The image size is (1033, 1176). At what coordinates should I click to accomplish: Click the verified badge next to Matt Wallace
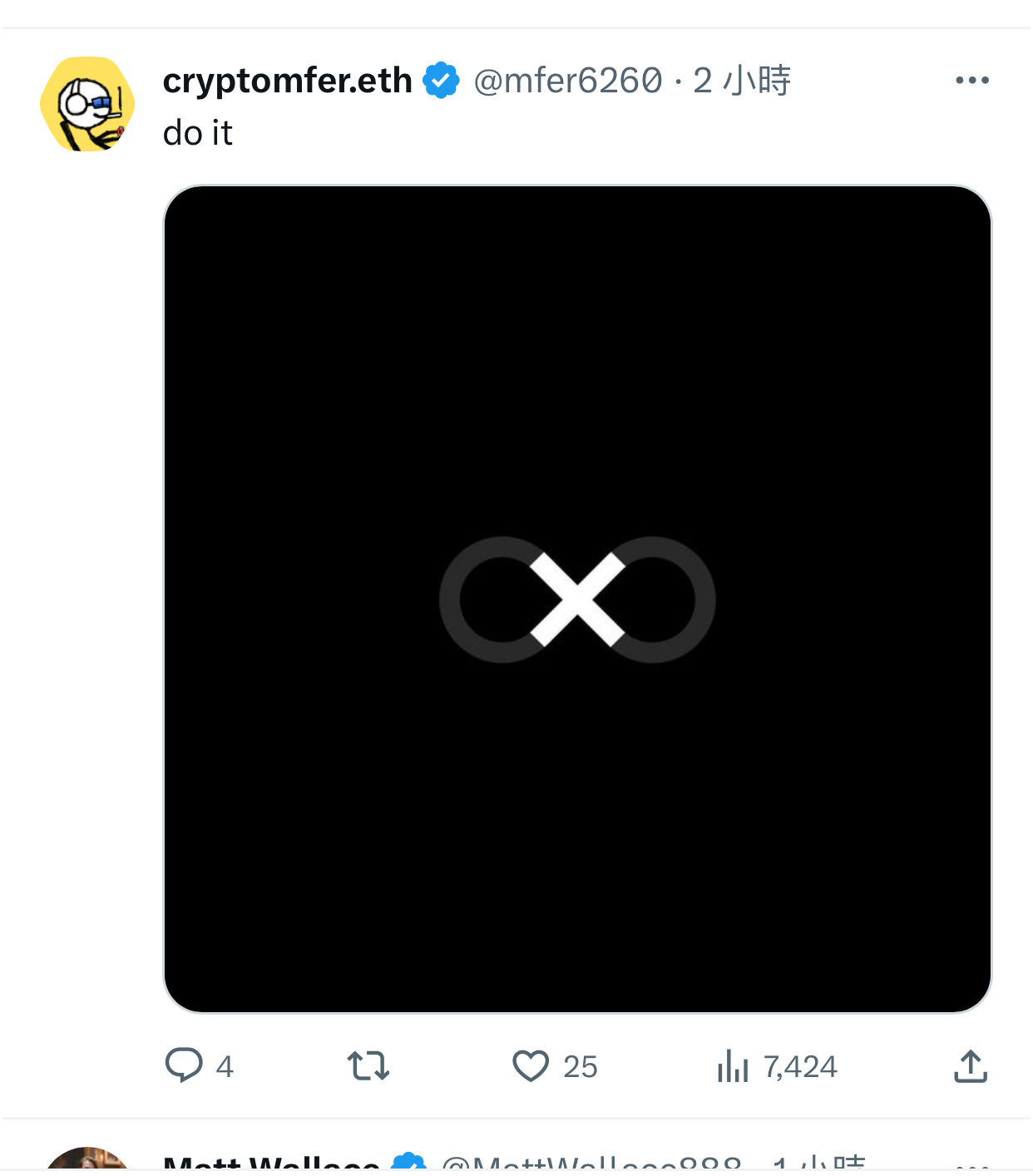408,1163
